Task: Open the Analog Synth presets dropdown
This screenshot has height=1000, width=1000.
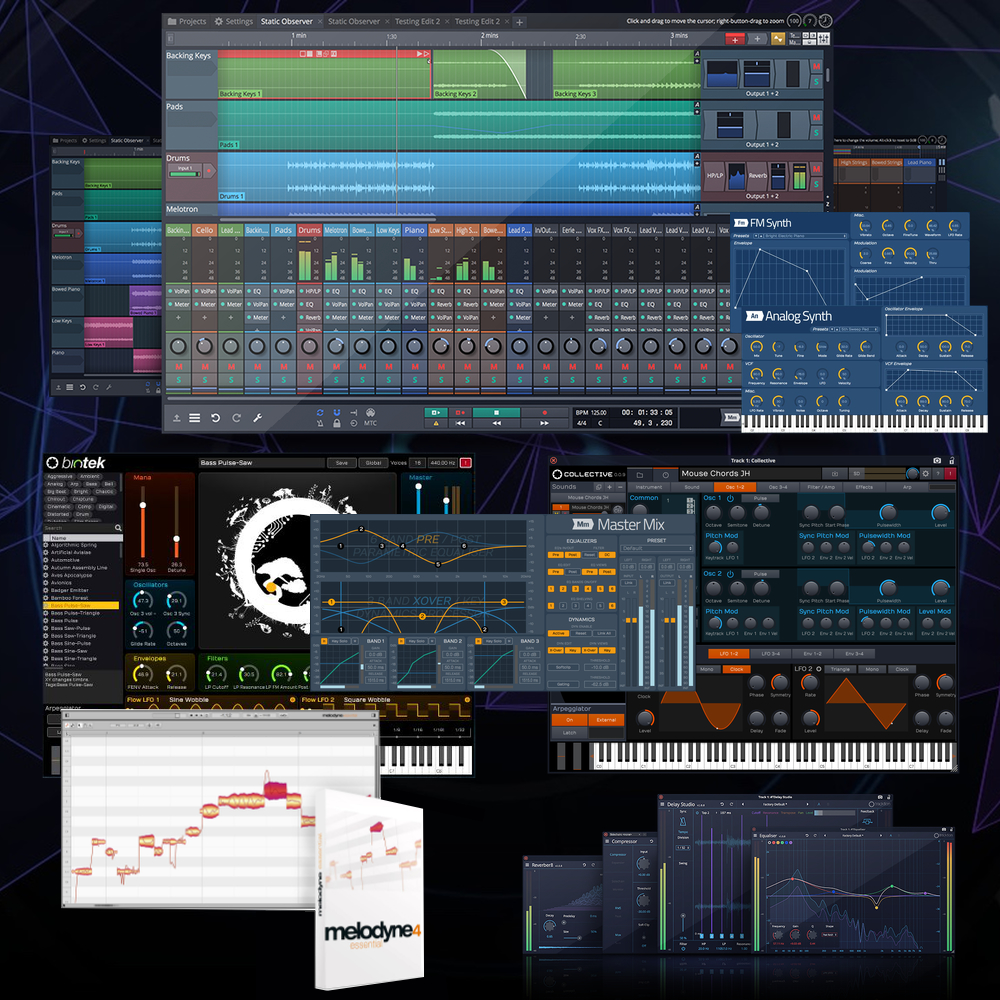Action: 856,330
